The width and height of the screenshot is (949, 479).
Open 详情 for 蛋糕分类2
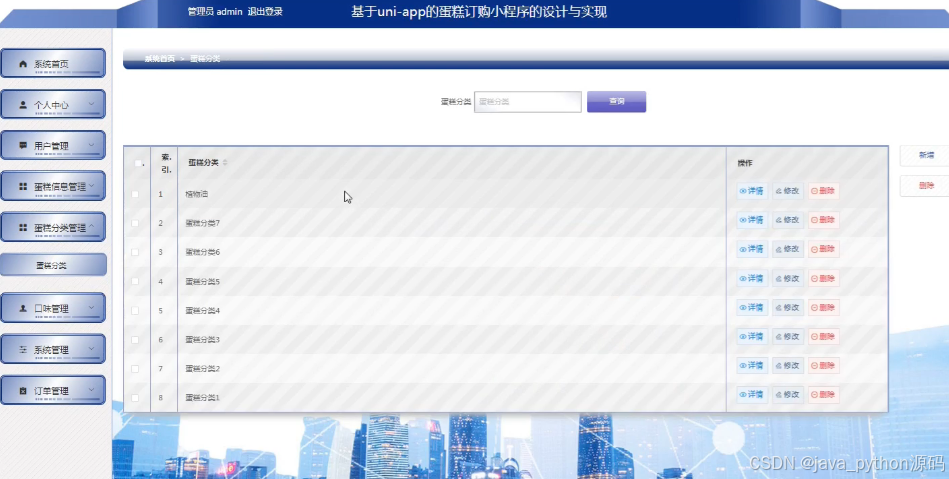coord(752,366)
